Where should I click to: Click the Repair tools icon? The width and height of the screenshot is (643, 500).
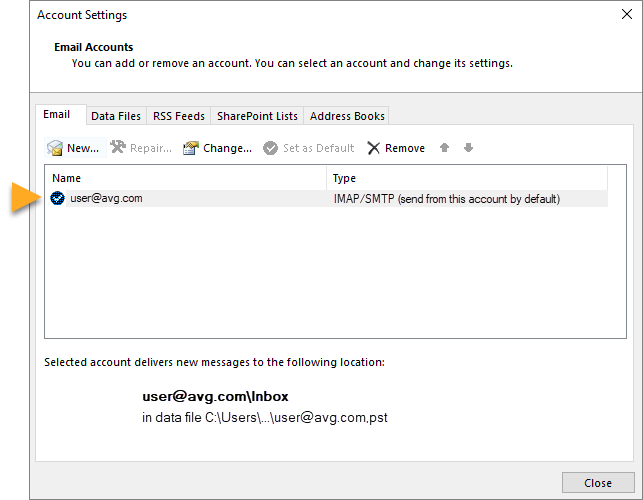pos(118,148)
